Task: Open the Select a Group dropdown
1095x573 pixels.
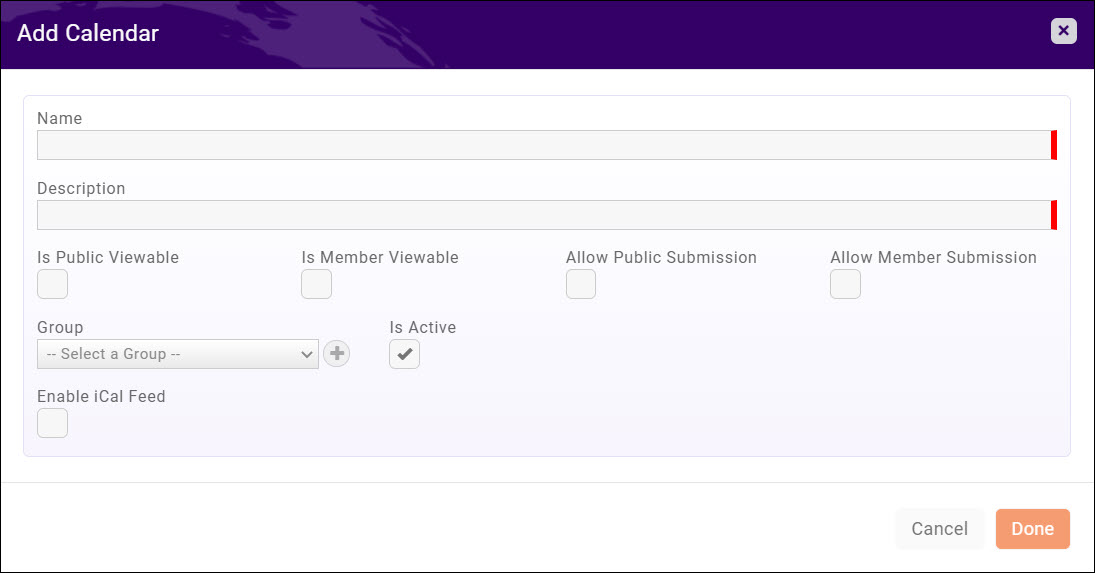Action: (178, 354)
